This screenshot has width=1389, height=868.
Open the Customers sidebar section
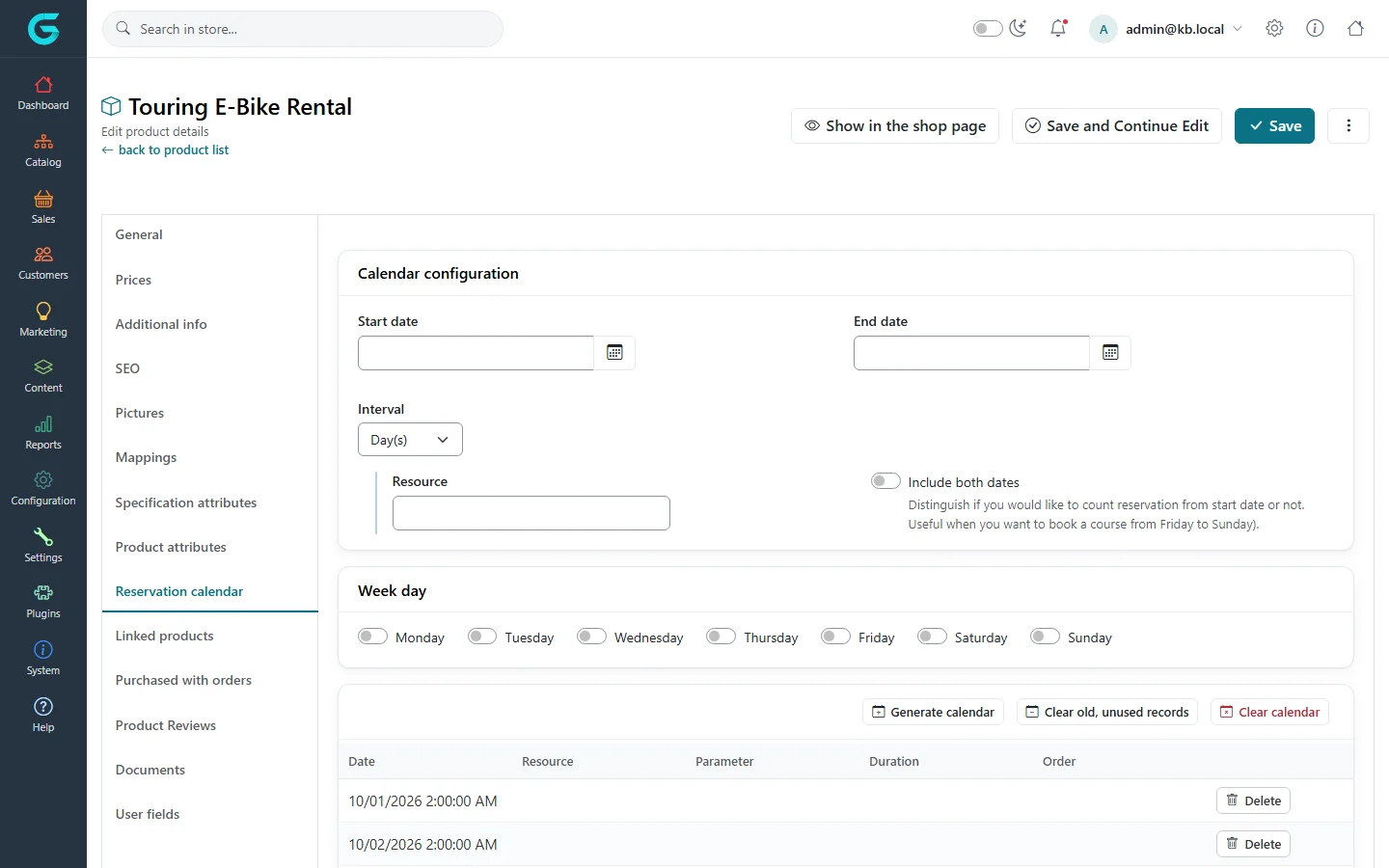click(x=43, y=263)
